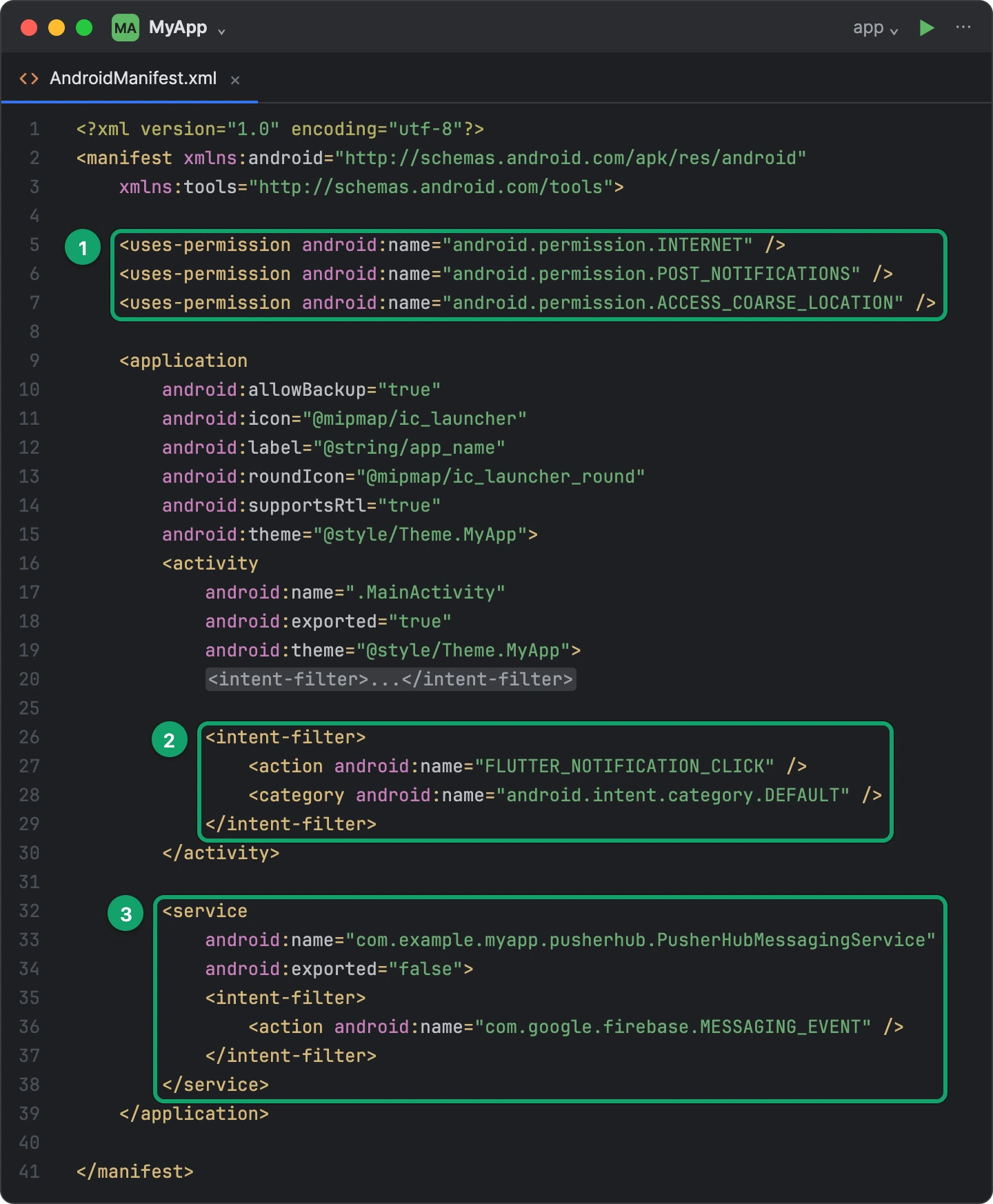This screenshot has height=1204, width=993.
Task: Click the </manifest> closing tag
Action: pos(135,1172)
